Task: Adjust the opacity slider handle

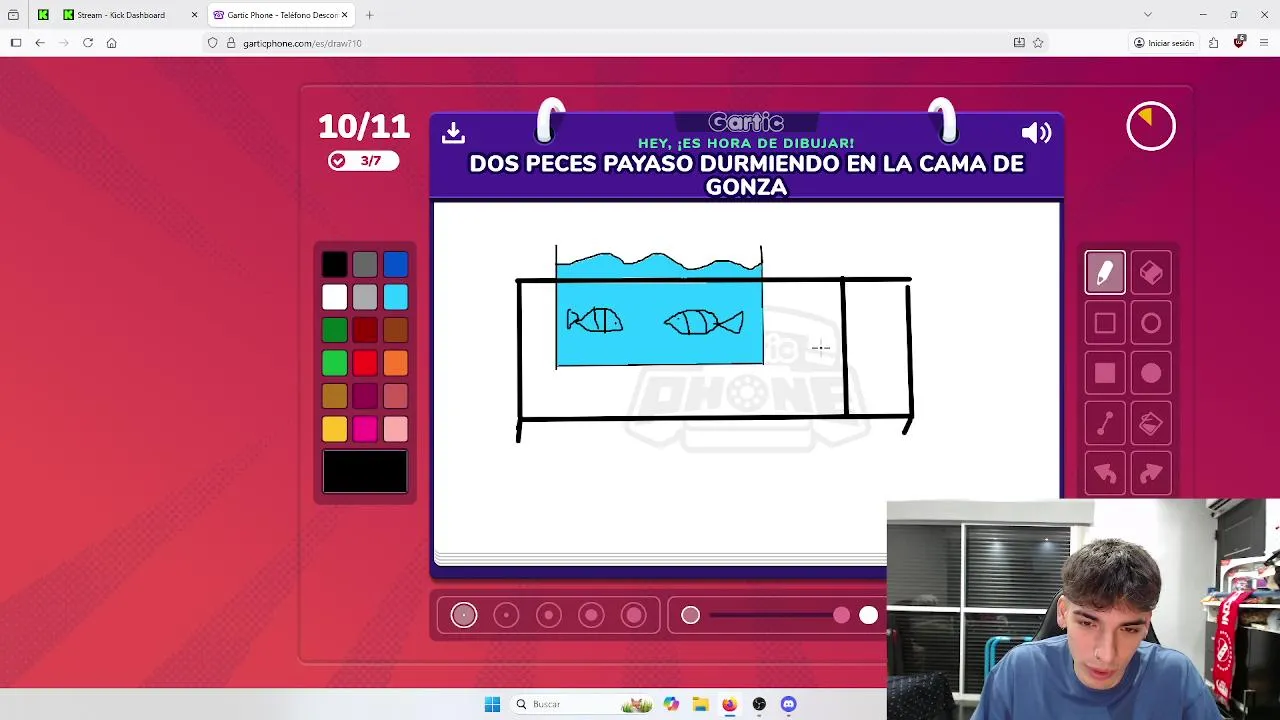Action: 841,615
